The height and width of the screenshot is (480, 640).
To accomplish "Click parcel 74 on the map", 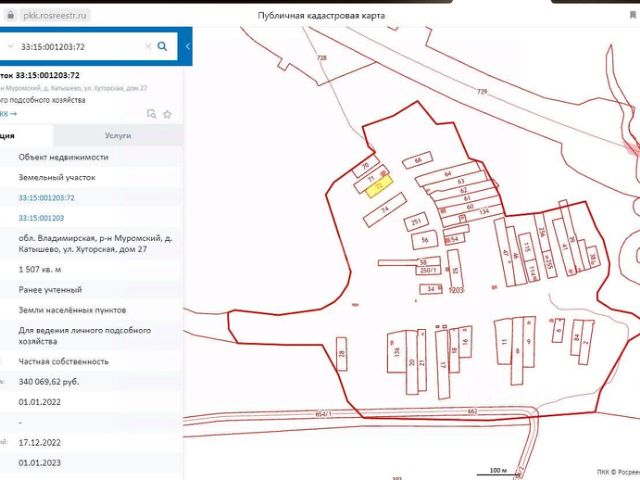I will tap(385, 210).
